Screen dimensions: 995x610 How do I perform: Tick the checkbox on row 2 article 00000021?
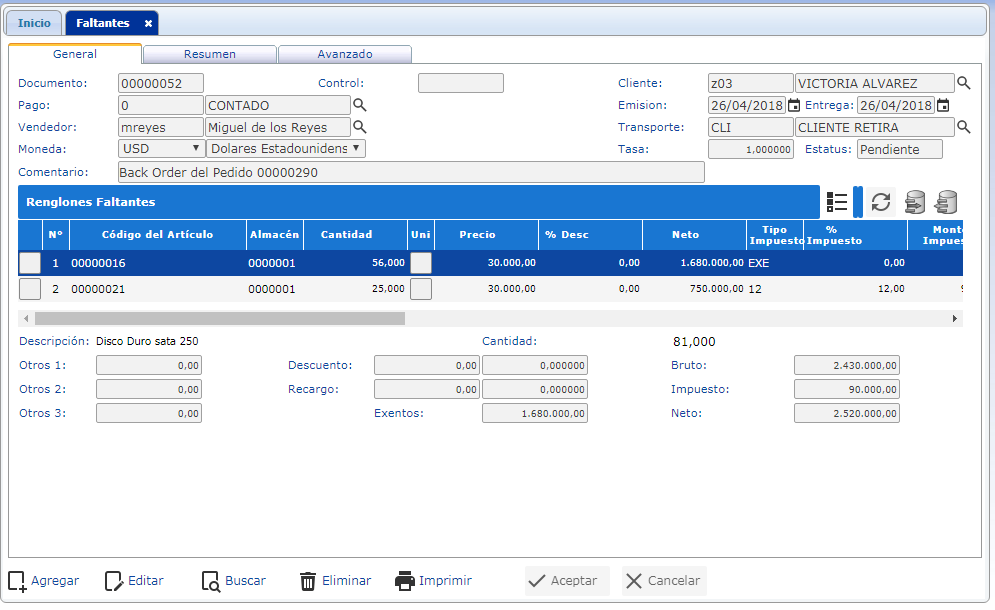(x=30, y=289)
